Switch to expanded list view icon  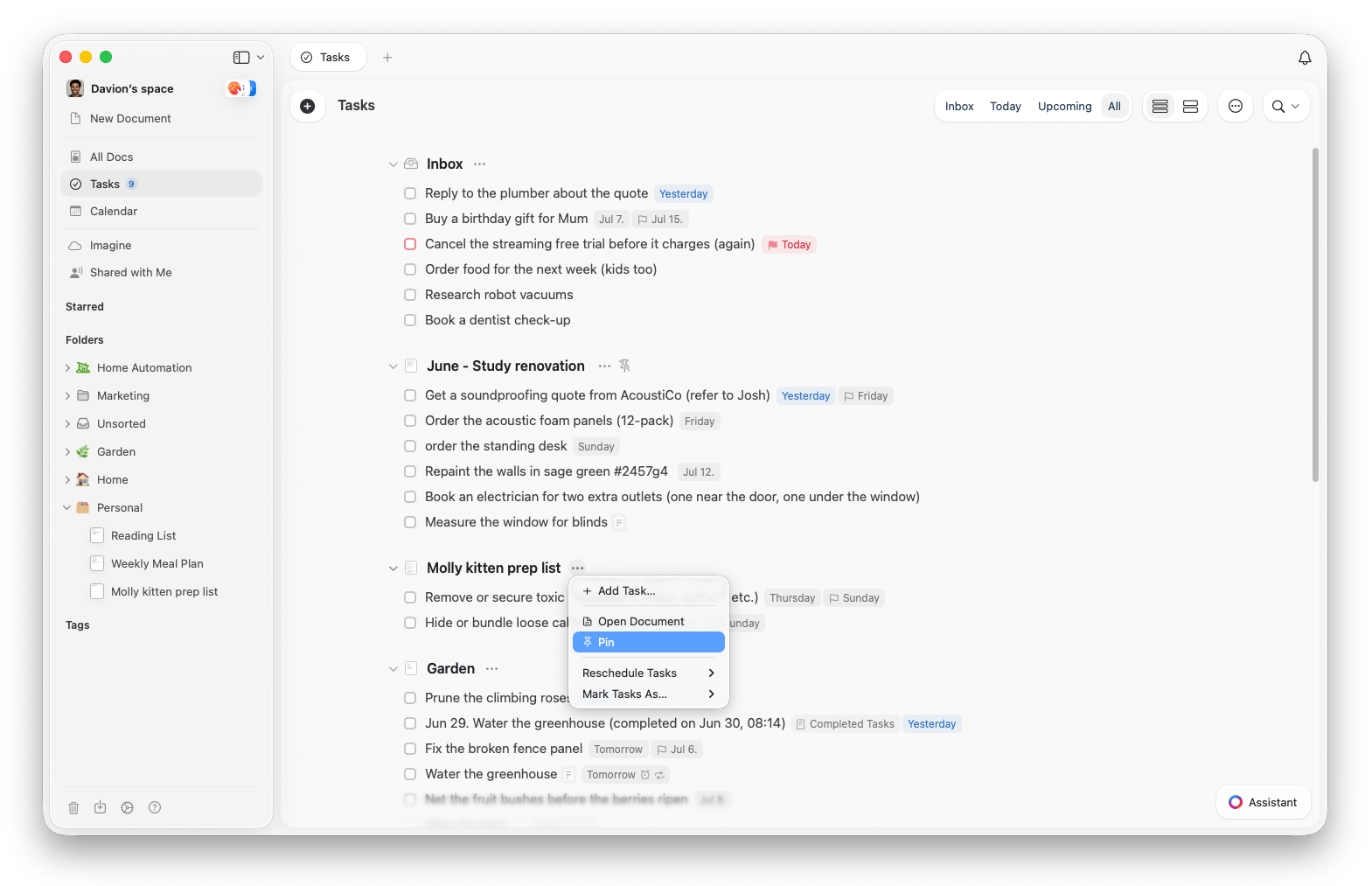click(x=1190, y=107)
